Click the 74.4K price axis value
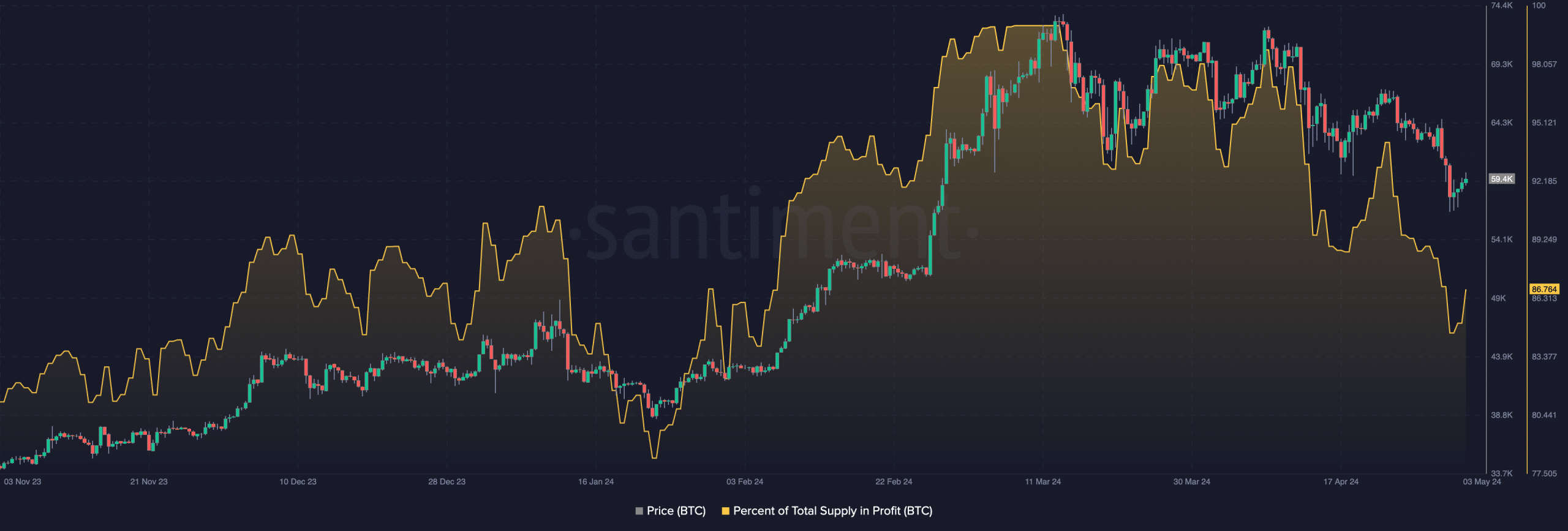The width and height of the screenshot is (1568, 531). 1502,6
